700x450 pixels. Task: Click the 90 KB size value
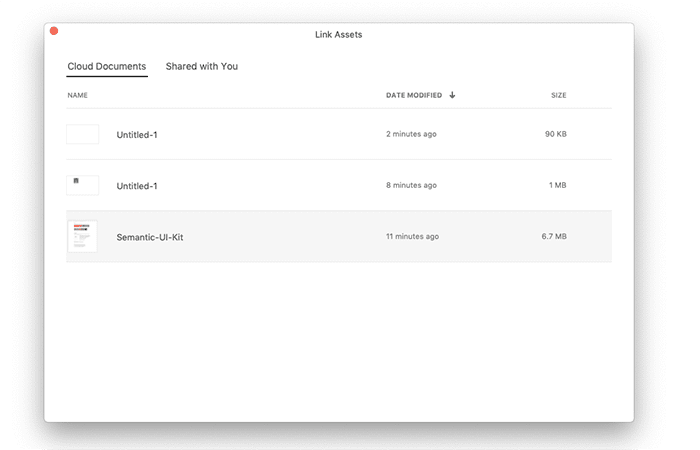556,134
